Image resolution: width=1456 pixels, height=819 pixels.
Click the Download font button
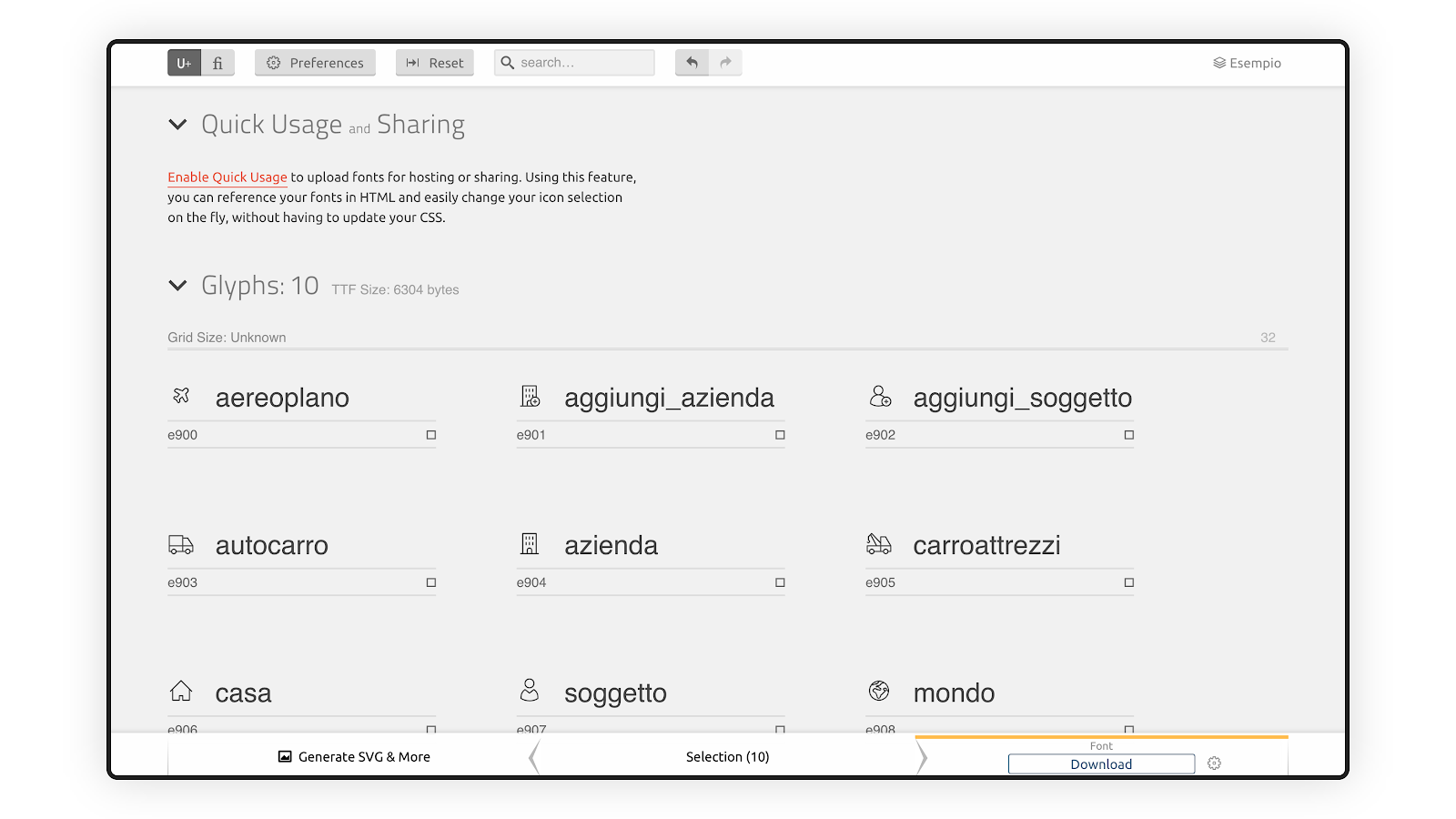pyautogui.click(x=1101, y=763)
